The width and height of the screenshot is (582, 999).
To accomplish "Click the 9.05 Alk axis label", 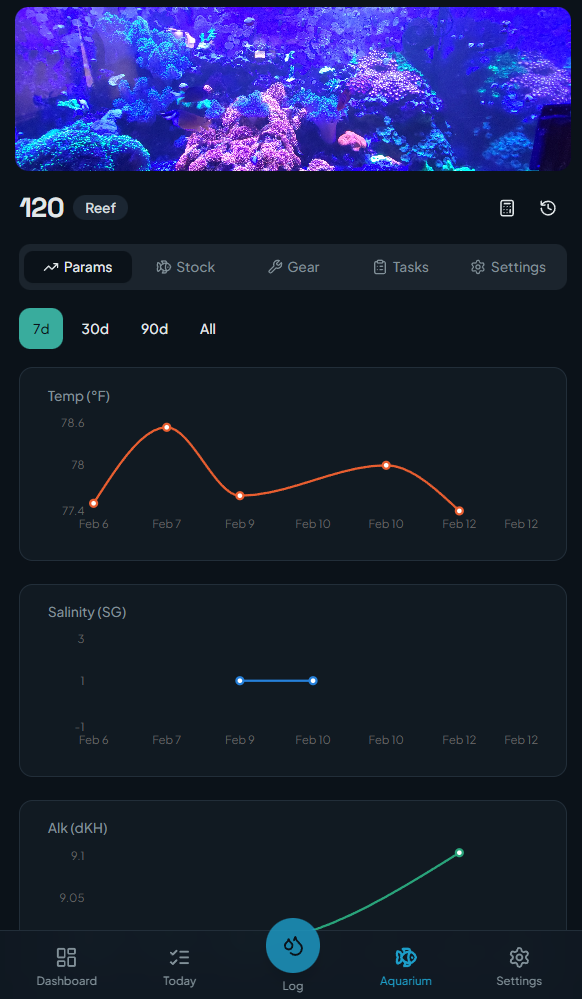I will [x=72, y=898].
